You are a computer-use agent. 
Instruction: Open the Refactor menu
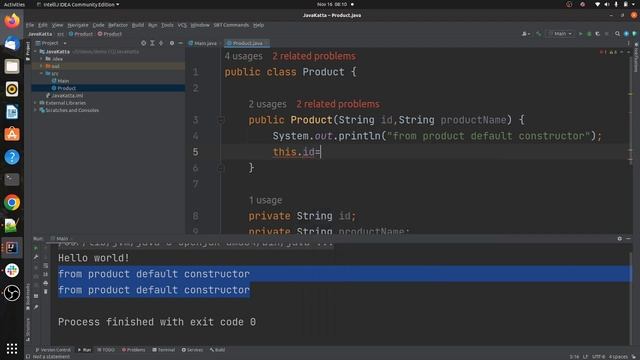click(118, 25)
